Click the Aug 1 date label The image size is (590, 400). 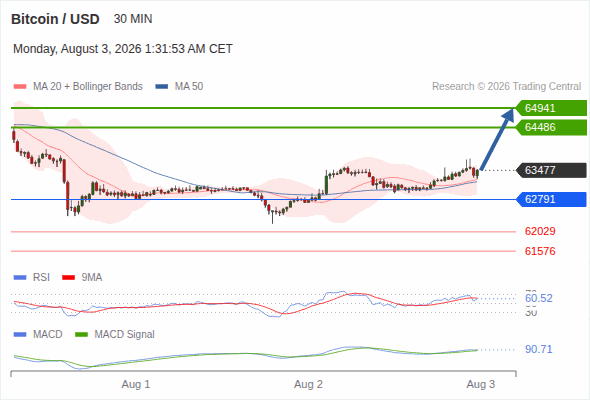[x=136, y=384]
